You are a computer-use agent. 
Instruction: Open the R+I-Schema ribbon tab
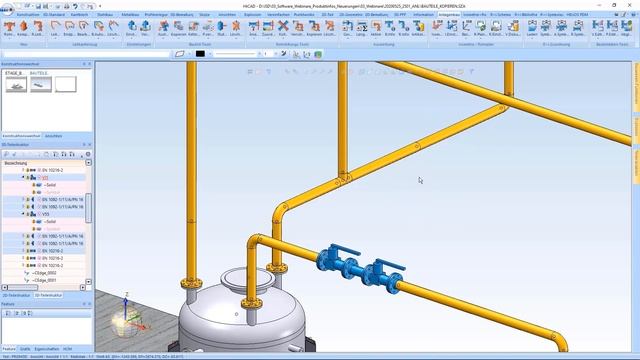click(500, 15)
